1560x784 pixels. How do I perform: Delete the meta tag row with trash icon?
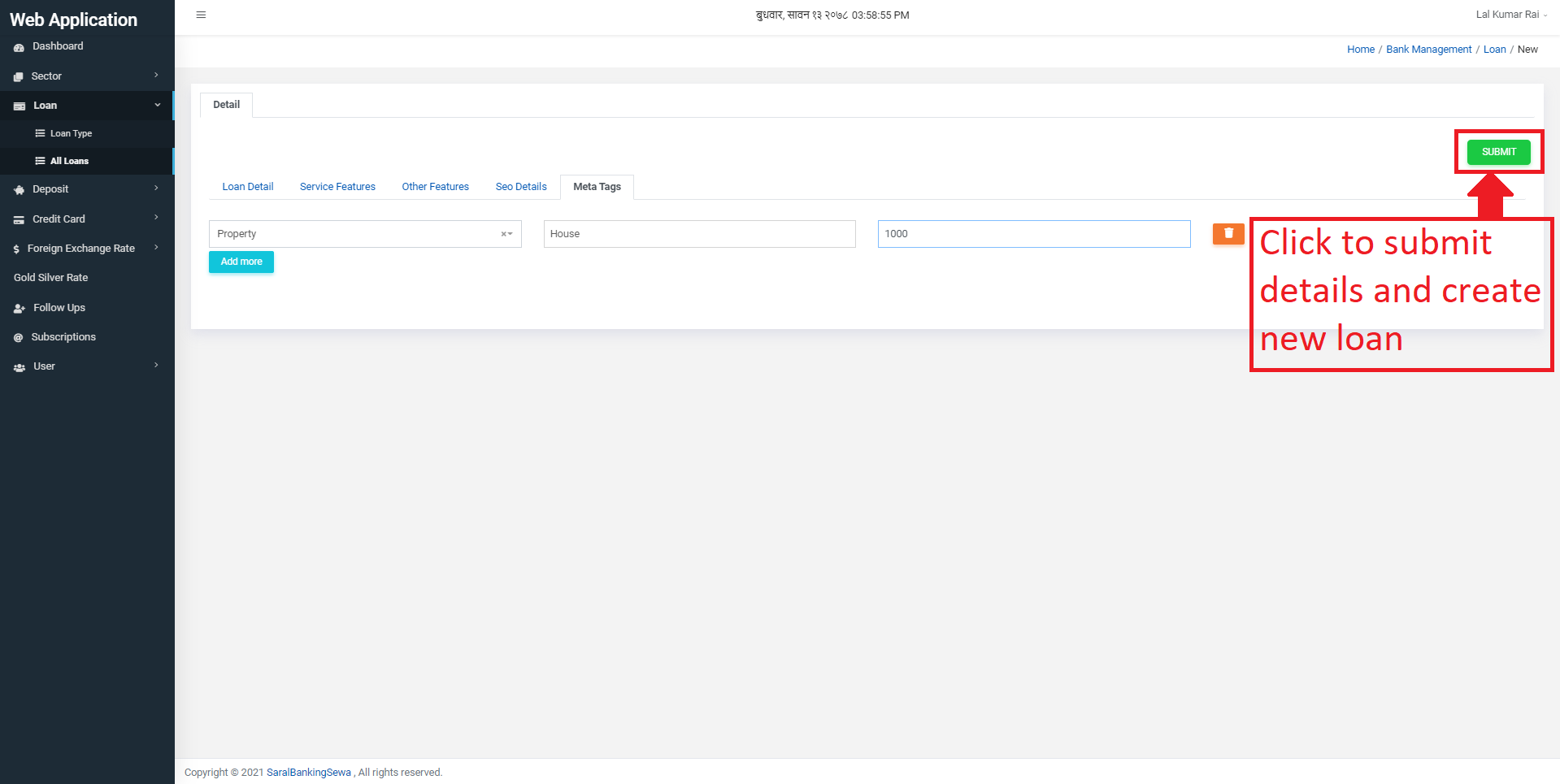(x=1228, y=233)
